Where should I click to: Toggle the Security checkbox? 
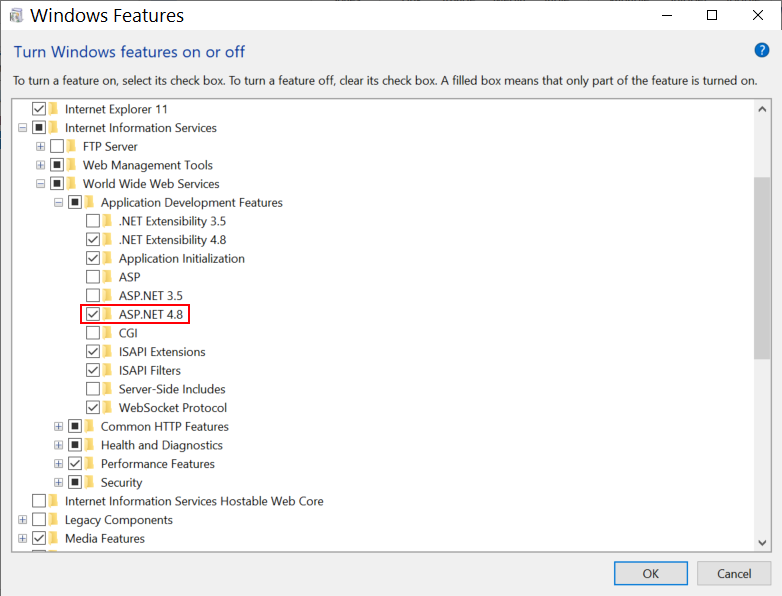tap(75, 482)
